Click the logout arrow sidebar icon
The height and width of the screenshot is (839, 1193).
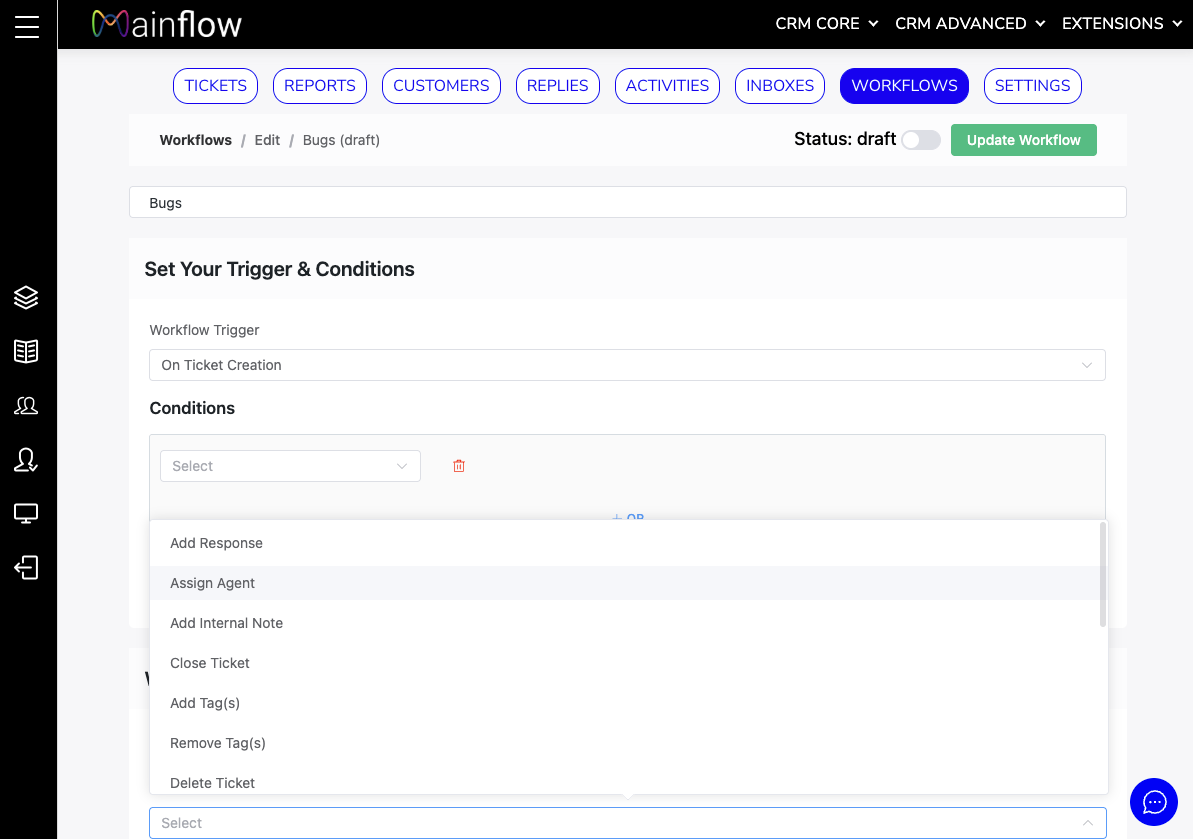26,568
